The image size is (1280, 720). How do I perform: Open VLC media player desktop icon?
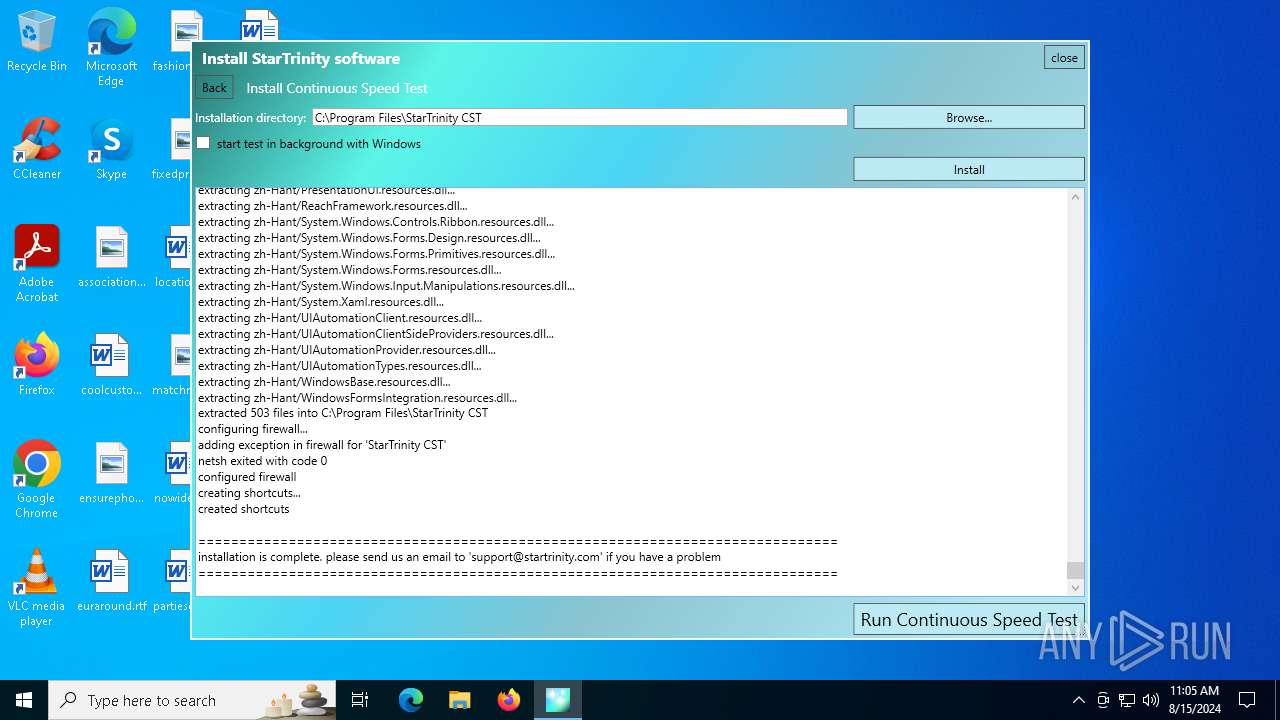click(x=37, y=588)
